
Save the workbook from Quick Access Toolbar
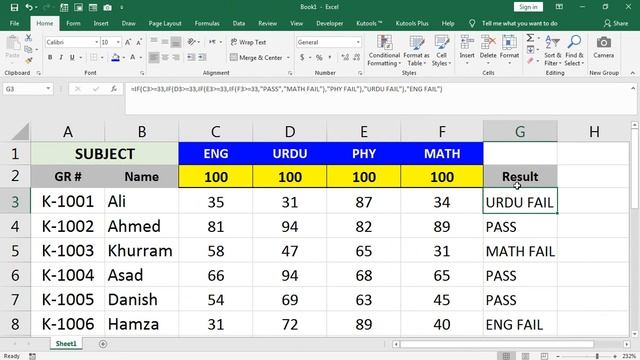pos(14,7)
